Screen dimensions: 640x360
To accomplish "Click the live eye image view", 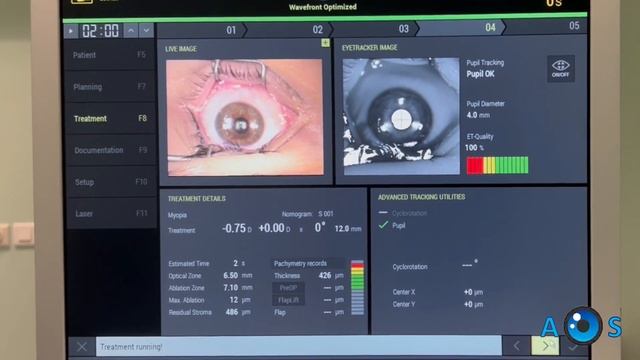I will coord(245,118).
